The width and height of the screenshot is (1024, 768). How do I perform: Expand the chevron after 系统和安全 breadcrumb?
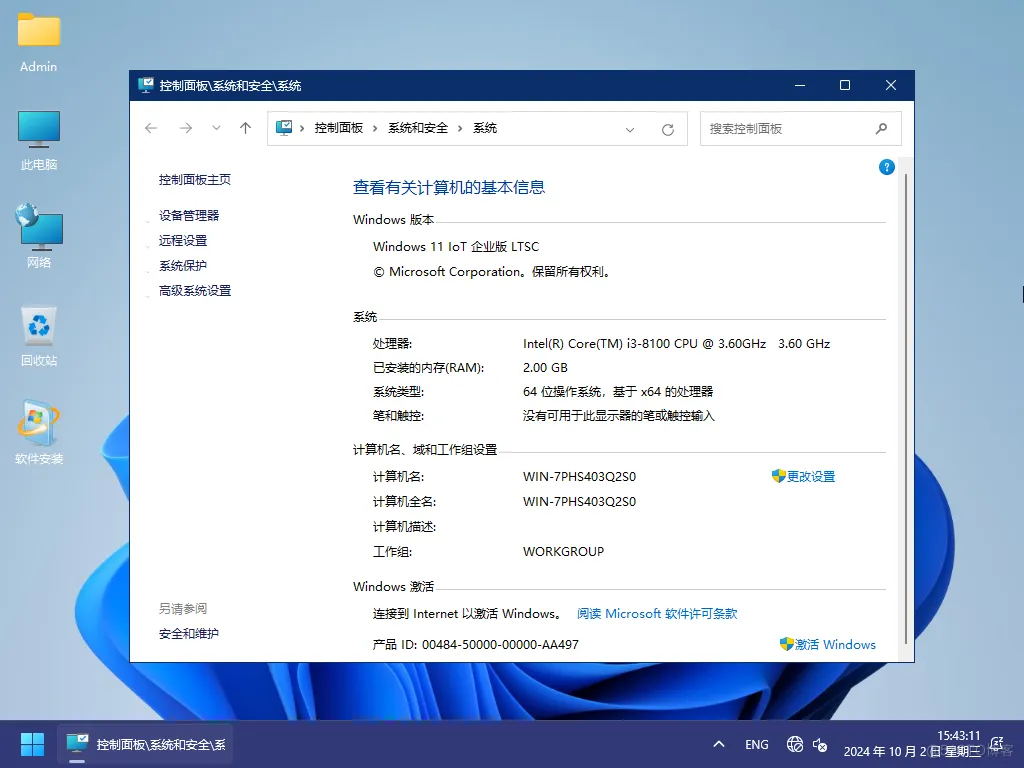click(x=460, y=128)
